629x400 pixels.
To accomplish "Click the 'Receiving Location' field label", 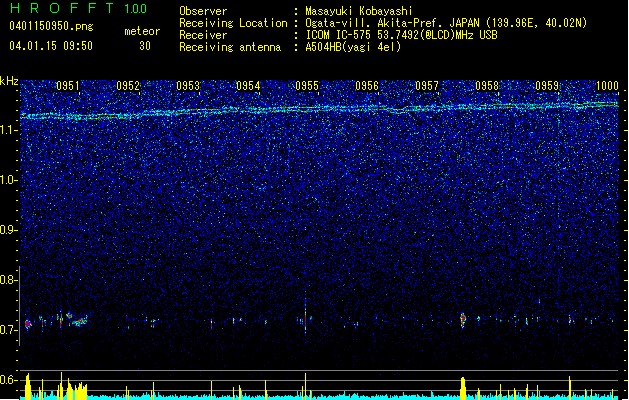I will tap(233, 23).
